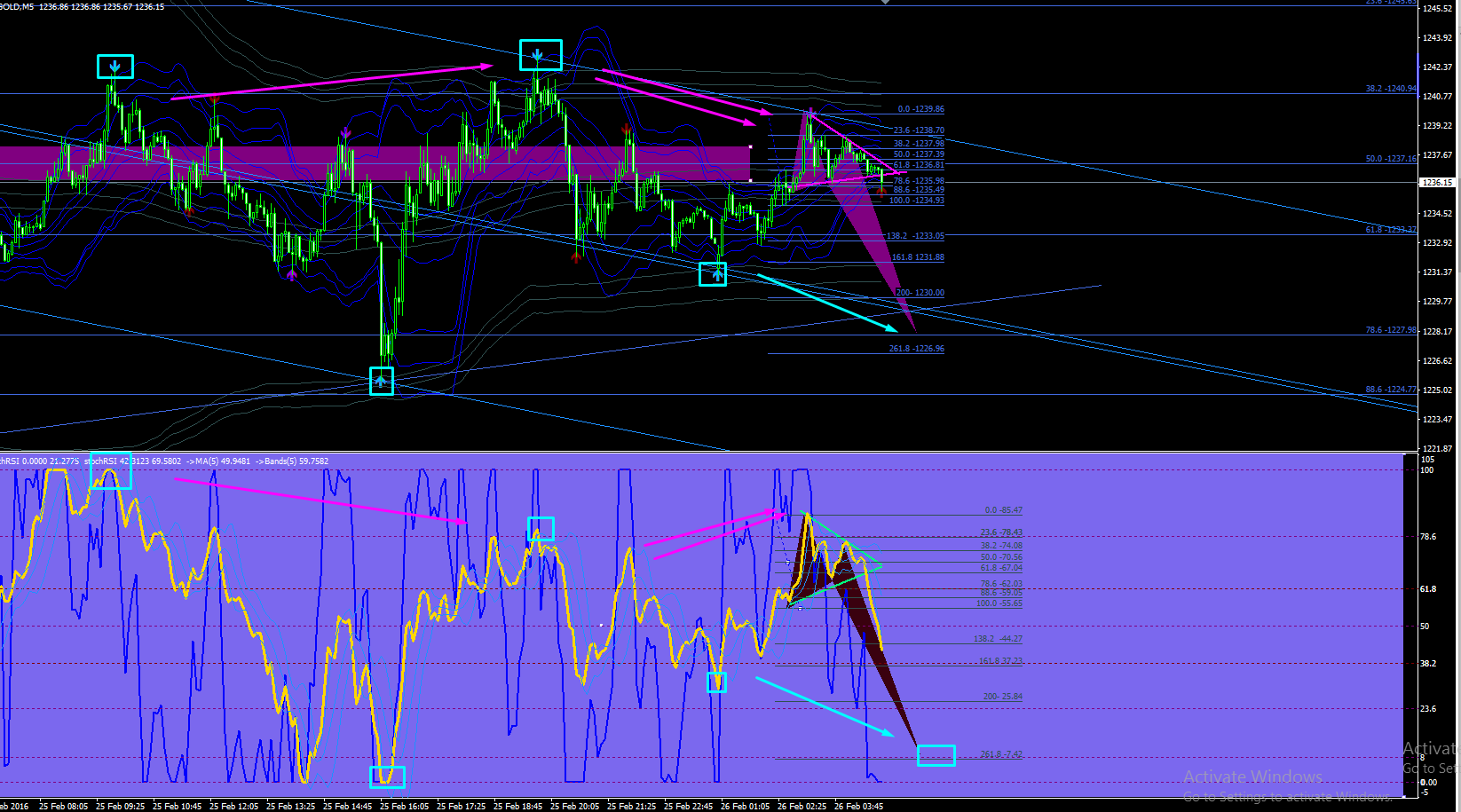1461x812 pixels.
Task: Click the current price tag 1236.15 on axis
Action: coord(1437,183)
